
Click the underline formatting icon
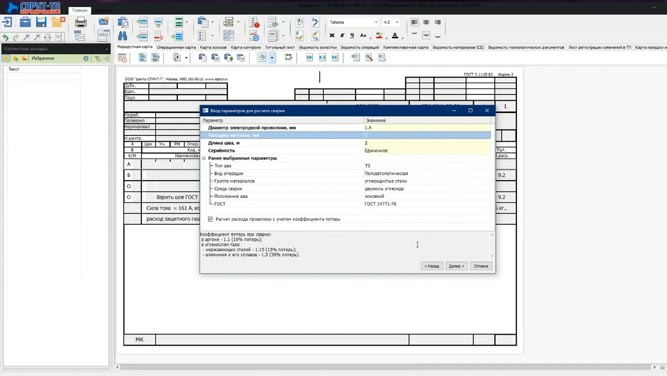pos(352,35)
